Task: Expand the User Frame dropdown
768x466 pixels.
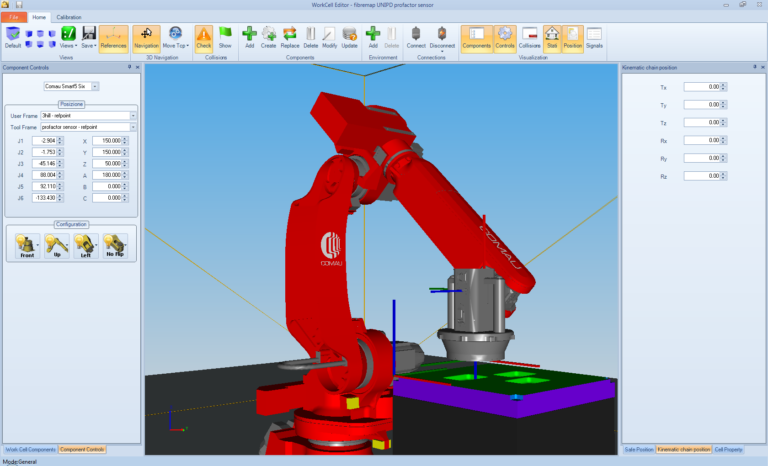Action: [x=133, y=116]
